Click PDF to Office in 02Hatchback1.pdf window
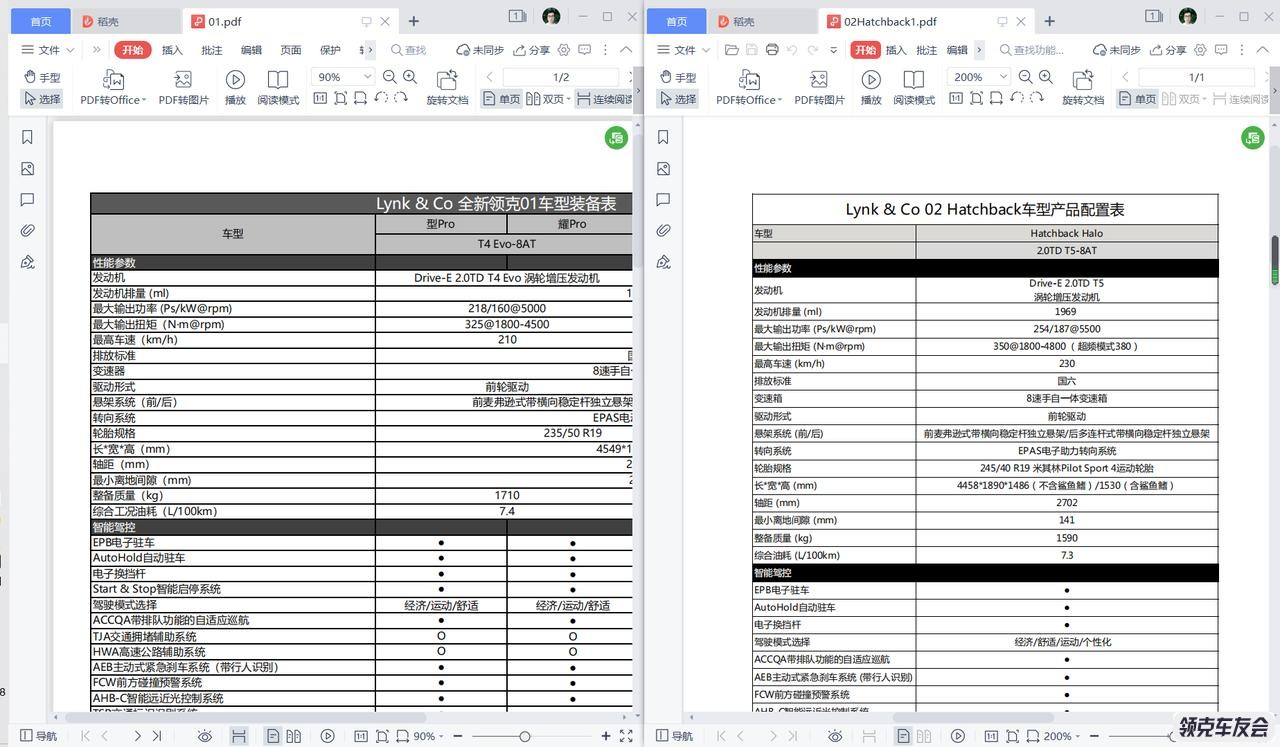The height and width of the screenshot is (747, 1280). pyautogui.click(x=749, y=87)
